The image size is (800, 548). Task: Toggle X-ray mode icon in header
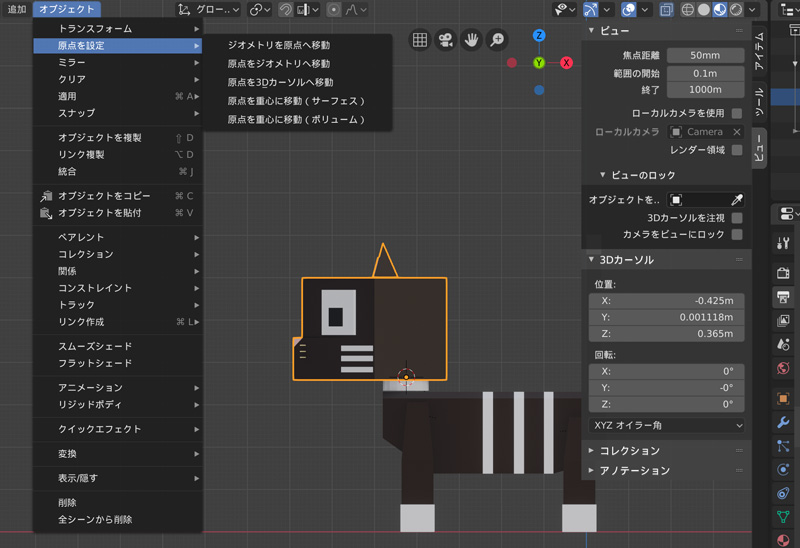pos(666,10)
